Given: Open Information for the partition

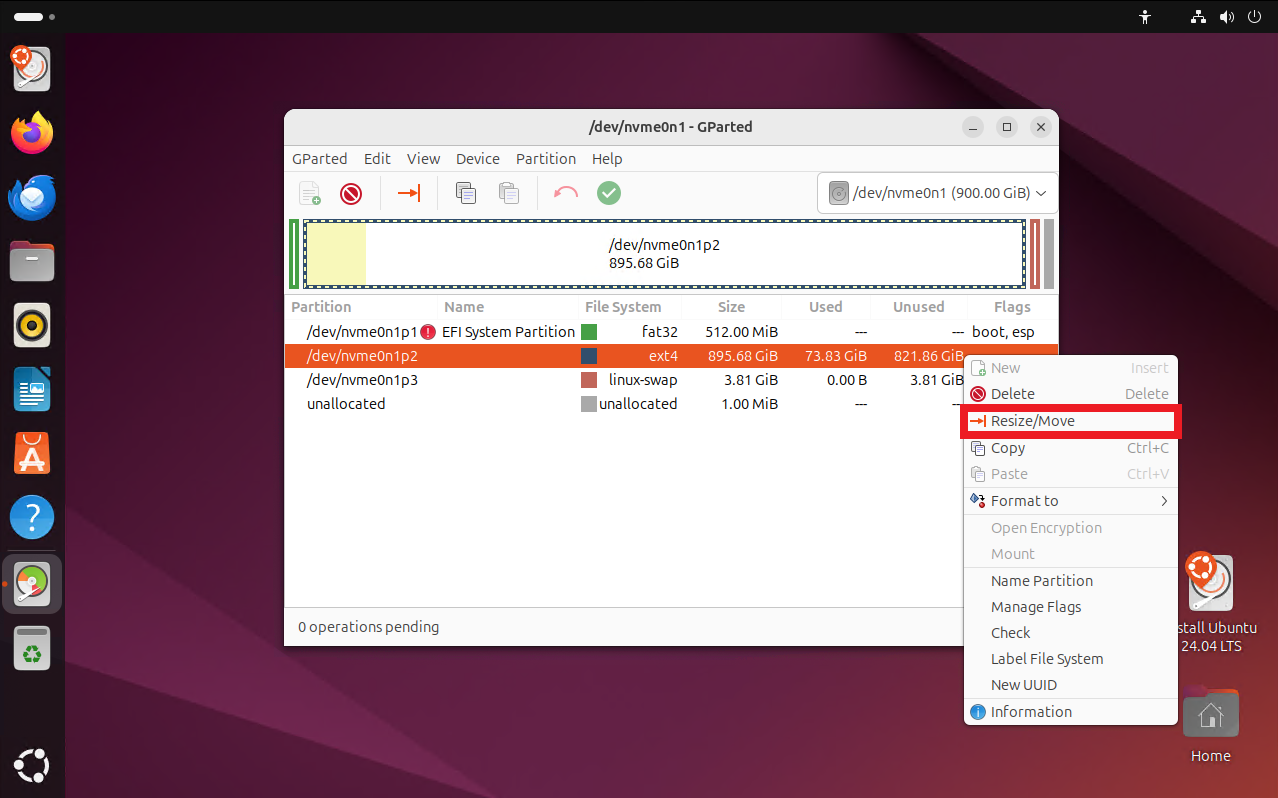Looking at the screenshot, I should pos(1070,712).
